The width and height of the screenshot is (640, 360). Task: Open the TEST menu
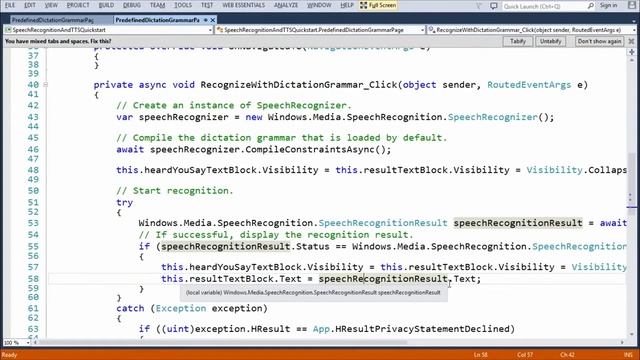[x=207, y=5]
